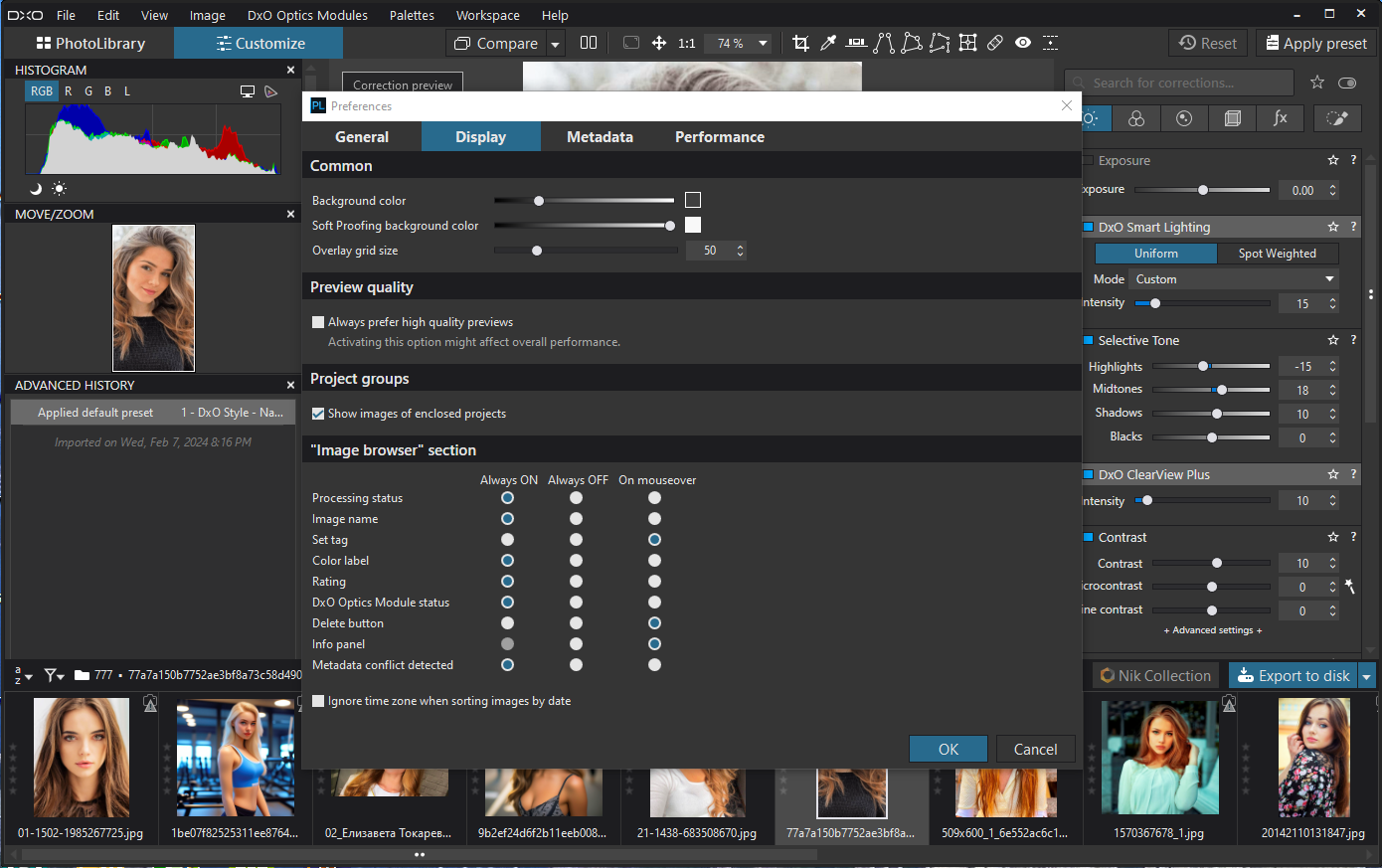Open the Palettes menu
1382x868 pixels.
[412, 15]
